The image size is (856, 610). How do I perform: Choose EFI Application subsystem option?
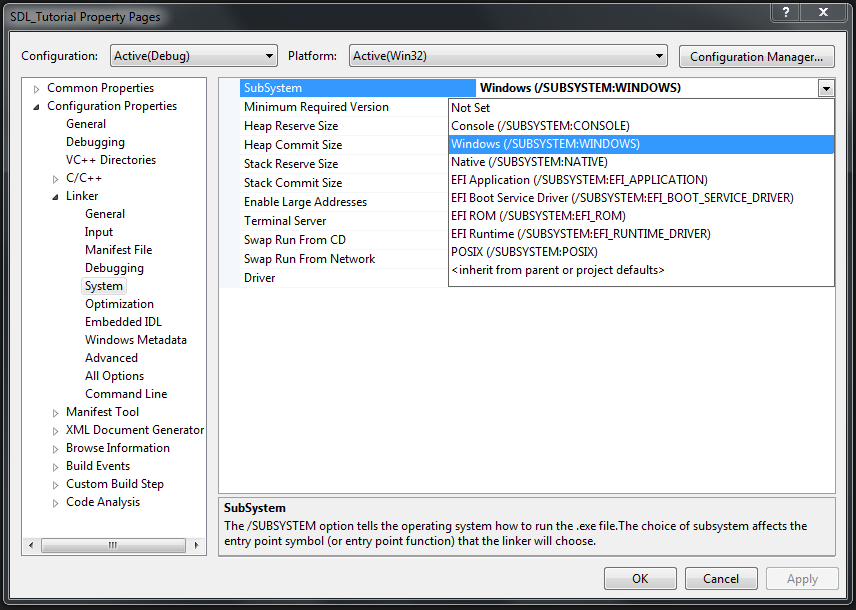pyautogui.click(x=641, y=180)
